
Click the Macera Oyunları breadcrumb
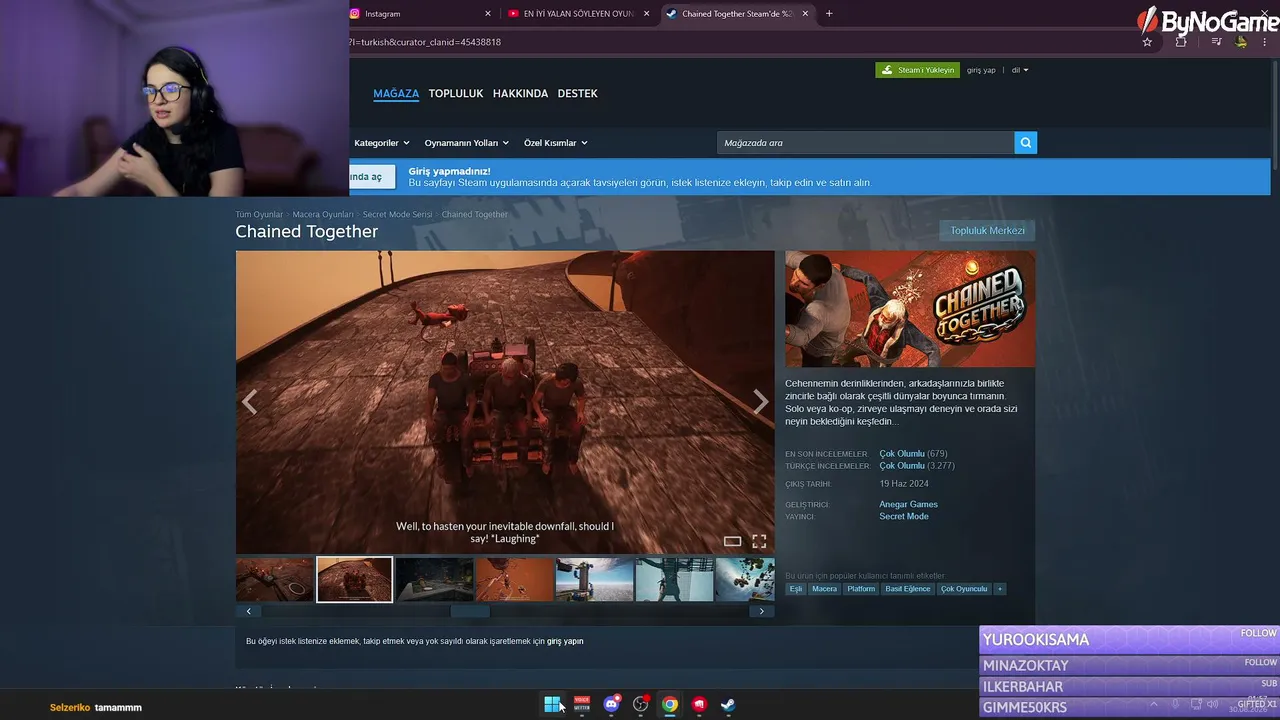[x=323, y=215]
